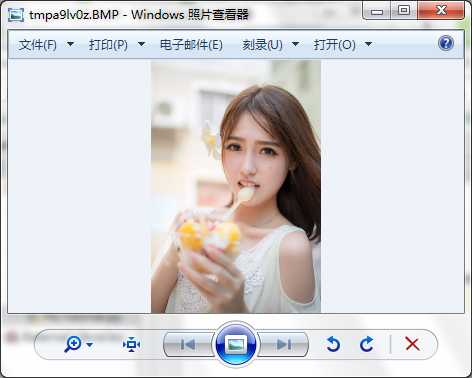Click the photo viewer title bar icon
Viewport: 472px width, 378px height.
click(x=16, y=15)
